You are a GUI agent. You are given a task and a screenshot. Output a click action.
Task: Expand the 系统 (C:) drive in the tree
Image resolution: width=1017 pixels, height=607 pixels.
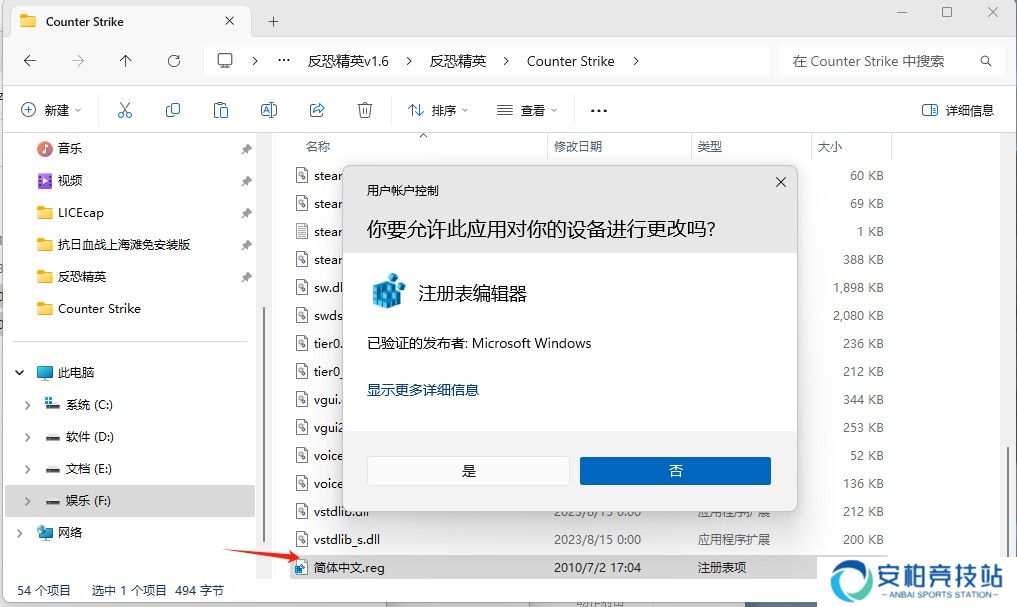pos(27,405)
